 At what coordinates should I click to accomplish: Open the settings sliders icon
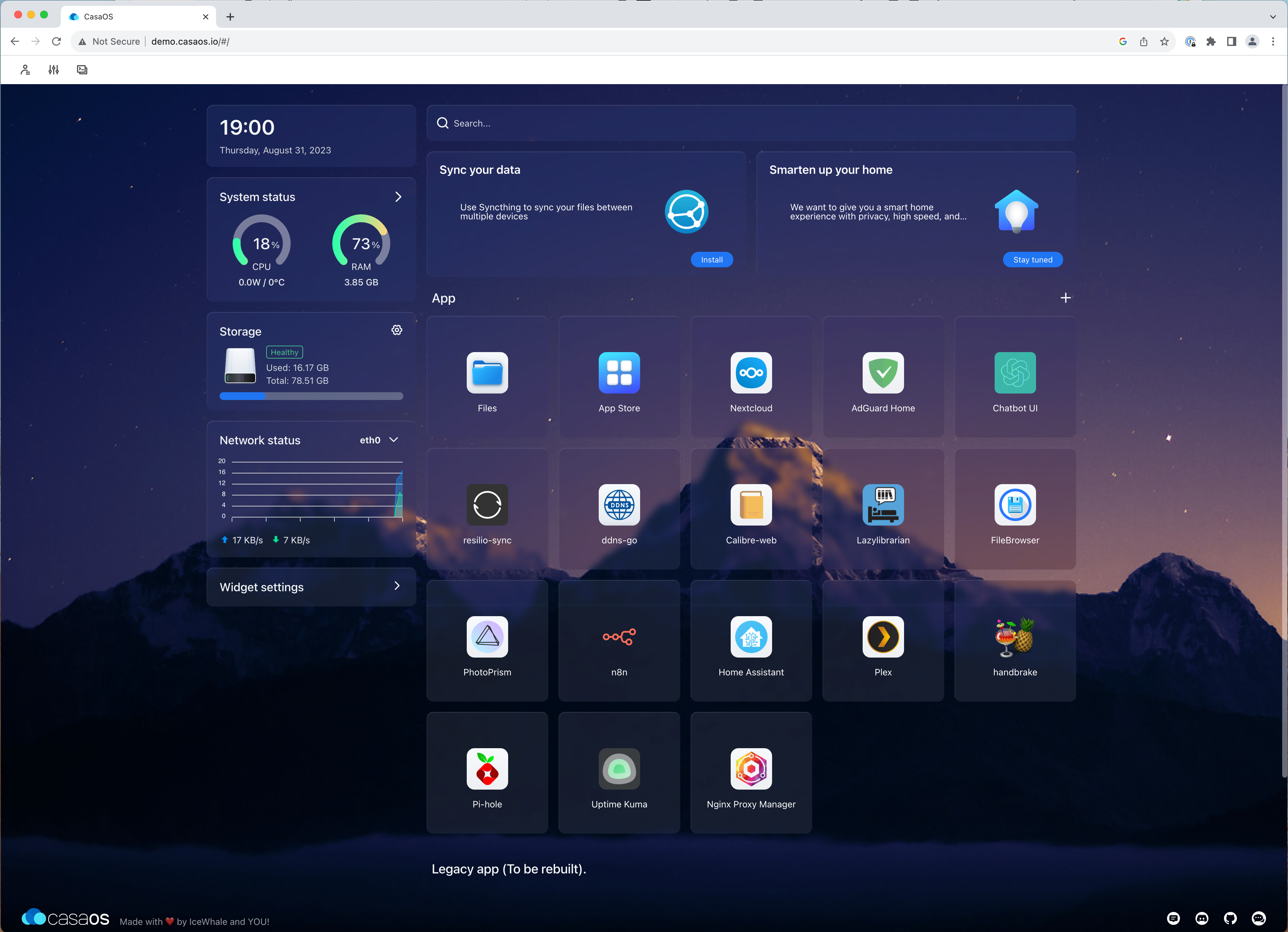click(x=53, y=70)
